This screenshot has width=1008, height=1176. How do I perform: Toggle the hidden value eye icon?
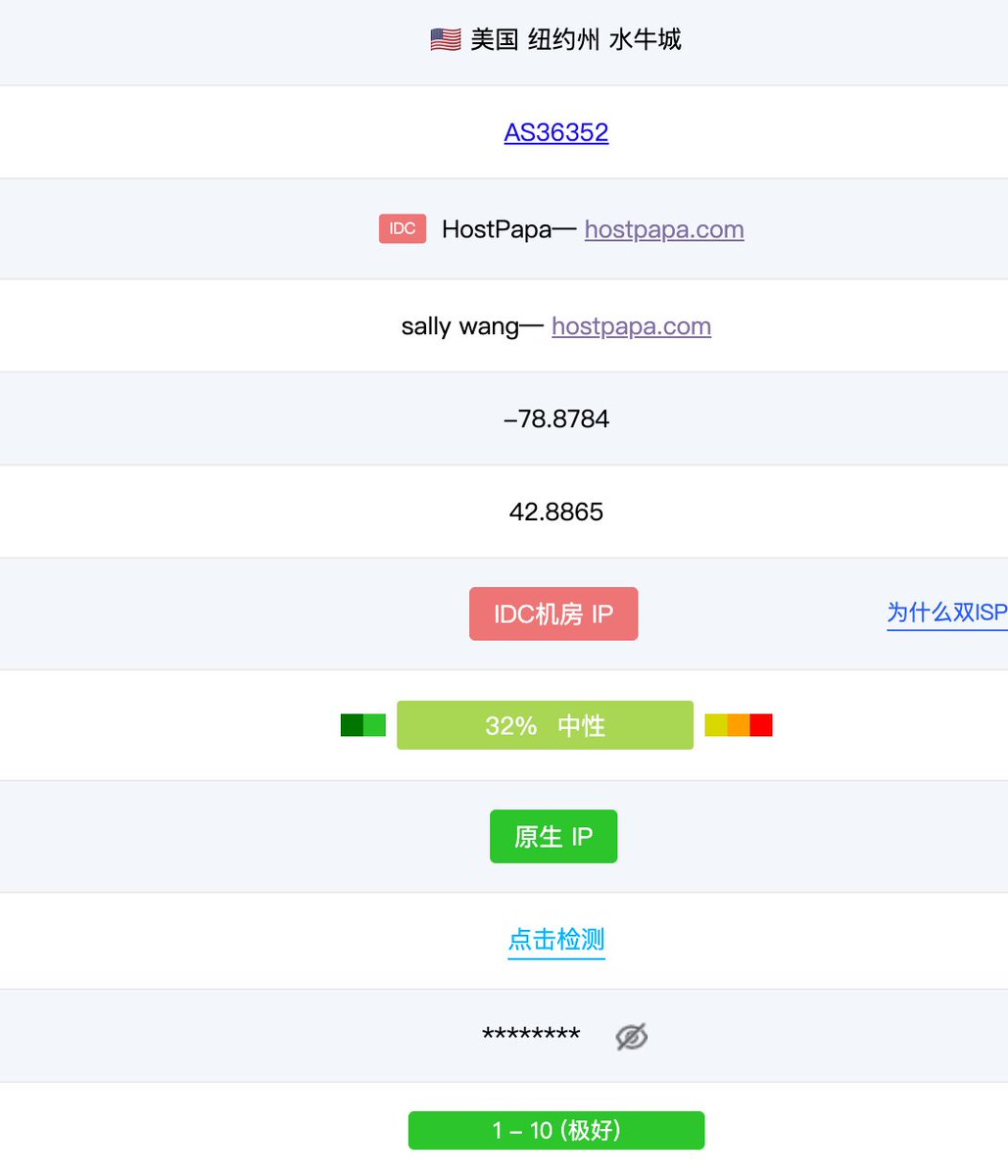(632, 1036)
